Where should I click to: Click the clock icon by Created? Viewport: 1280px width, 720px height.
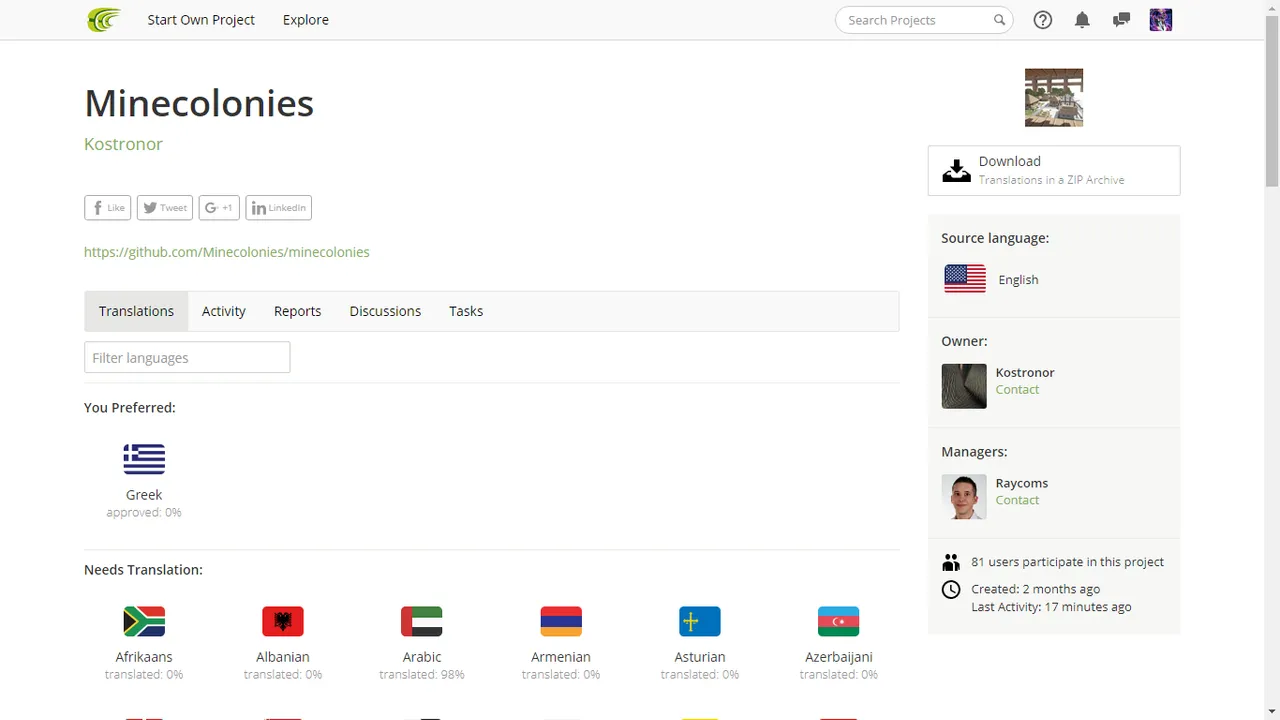click(x=951, y=590)
